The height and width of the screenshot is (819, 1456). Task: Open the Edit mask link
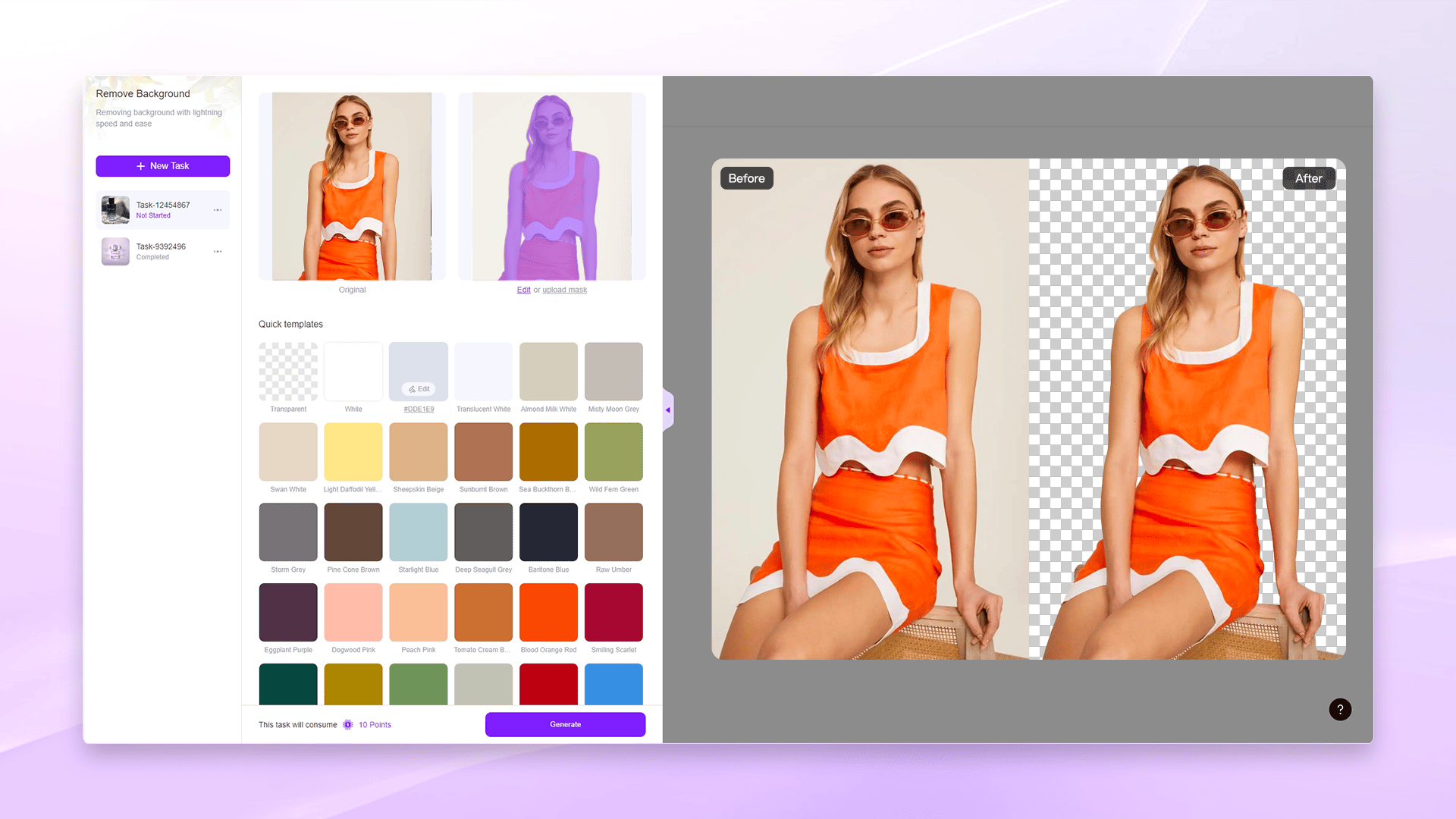(x=523, y=290)
